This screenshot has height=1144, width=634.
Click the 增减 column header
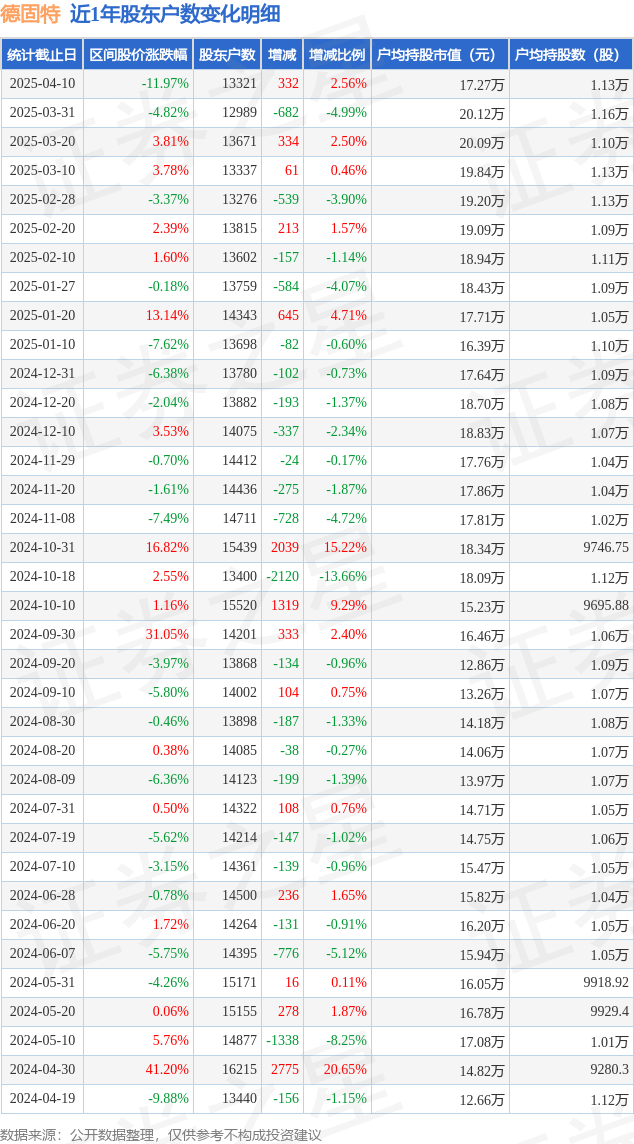(x=282, y=55)
